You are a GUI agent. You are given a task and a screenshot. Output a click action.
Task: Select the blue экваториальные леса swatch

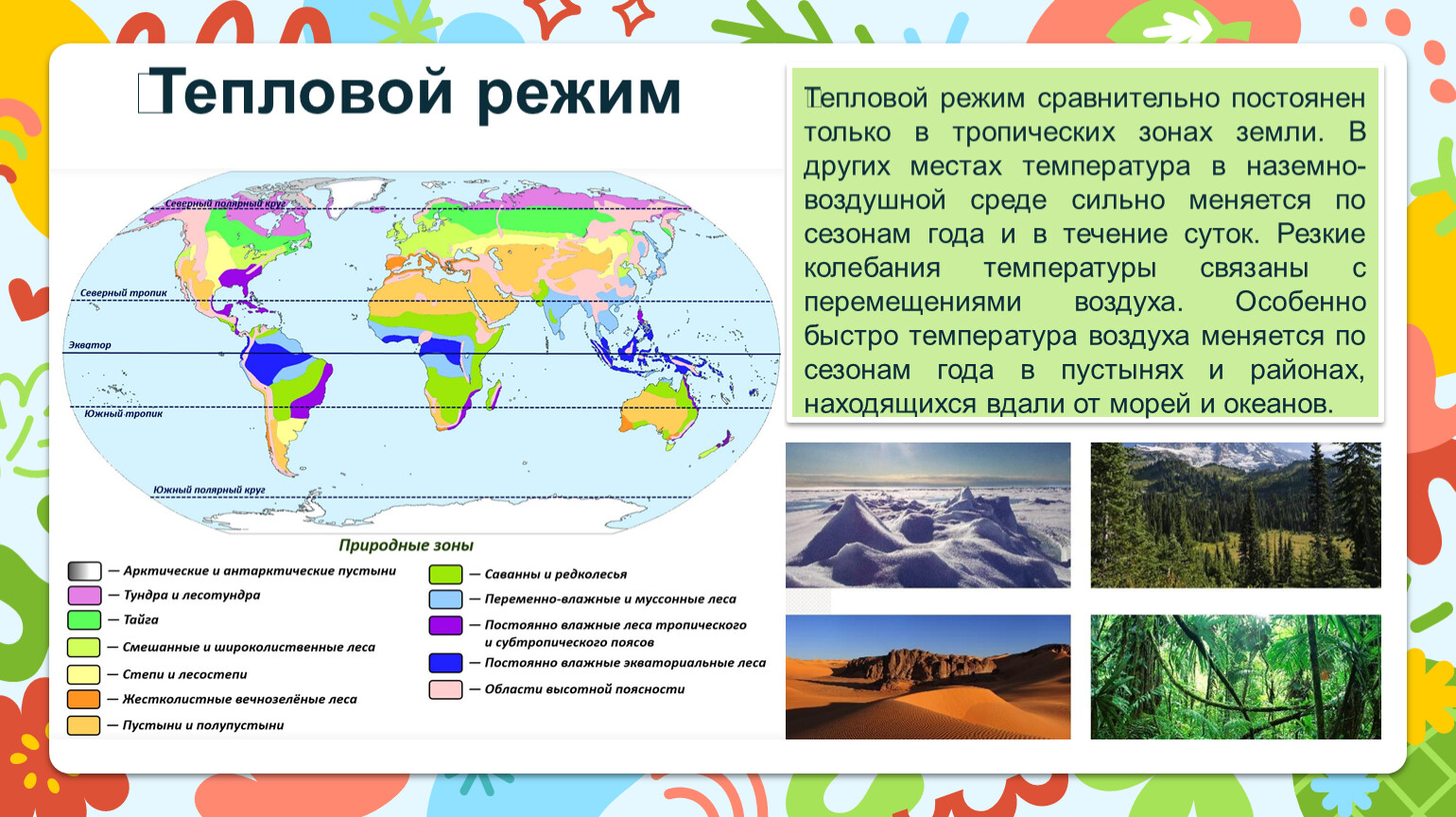(445, 663)
